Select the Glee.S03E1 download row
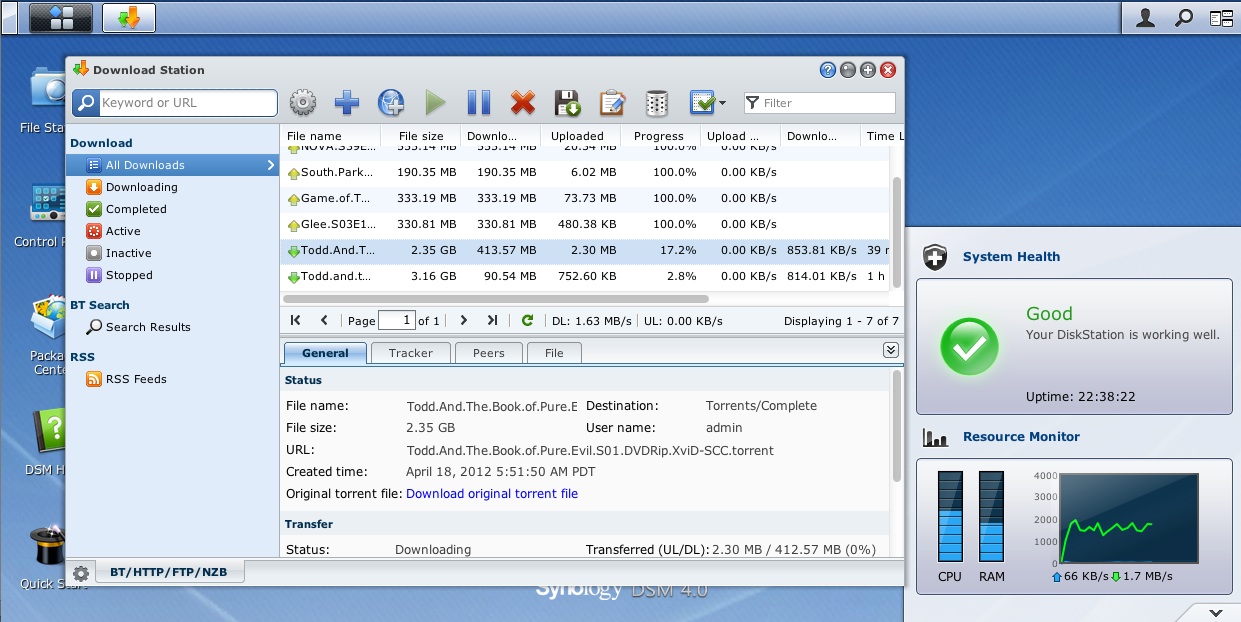1241x622 pixels. [x=585, y=224]
